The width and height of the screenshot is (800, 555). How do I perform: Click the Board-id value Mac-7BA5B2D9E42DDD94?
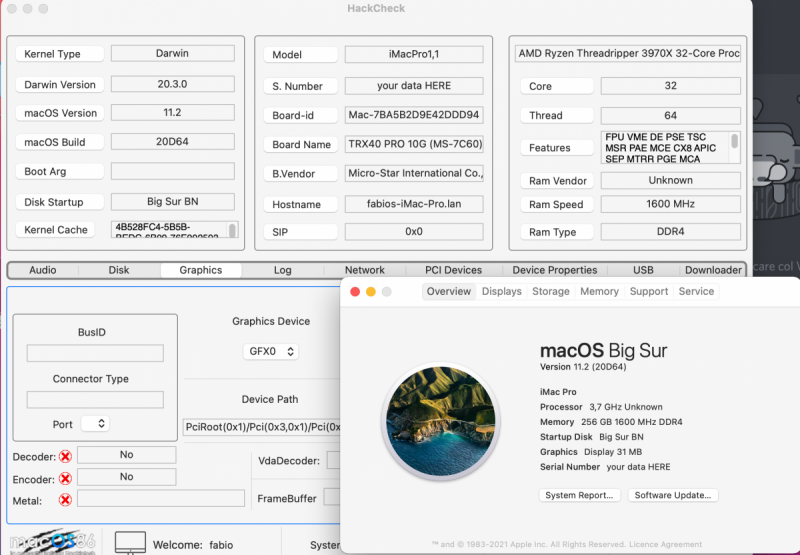click(x=414, y=115)
